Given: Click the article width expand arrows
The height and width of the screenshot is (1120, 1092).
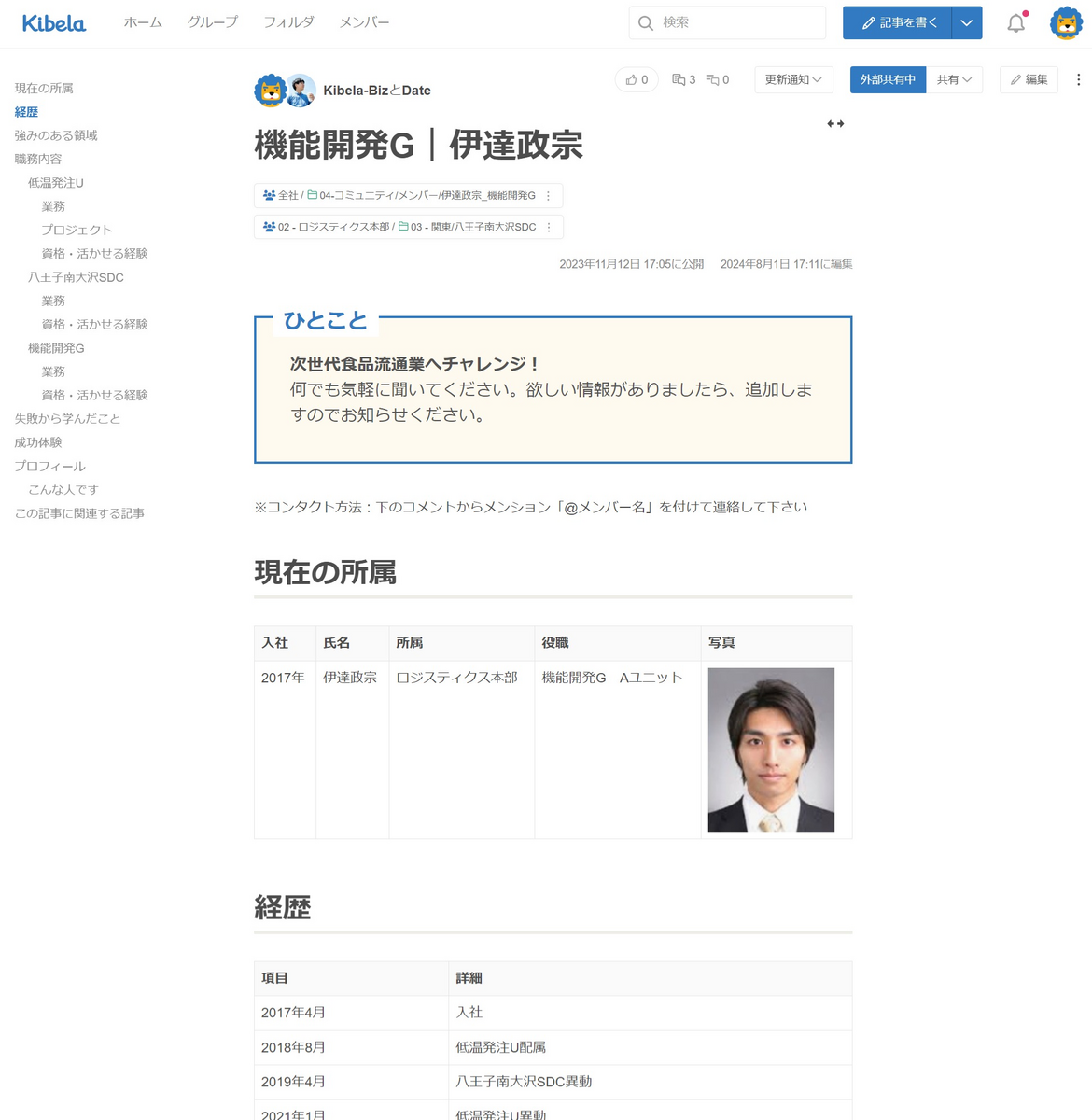Looking at the screenshot, I should pos(835,123).
